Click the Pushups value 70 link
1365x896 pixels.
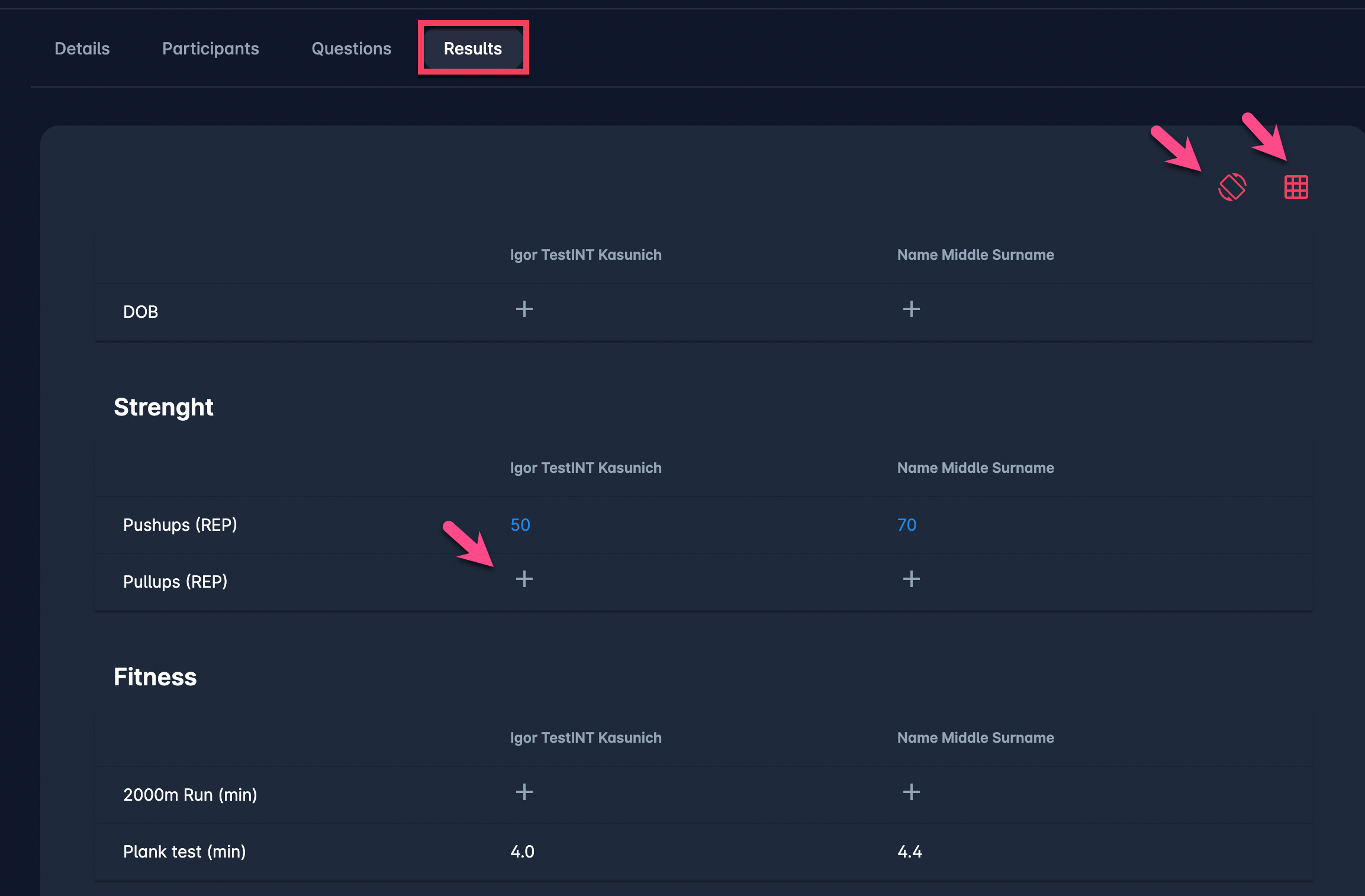coord(907,525)
